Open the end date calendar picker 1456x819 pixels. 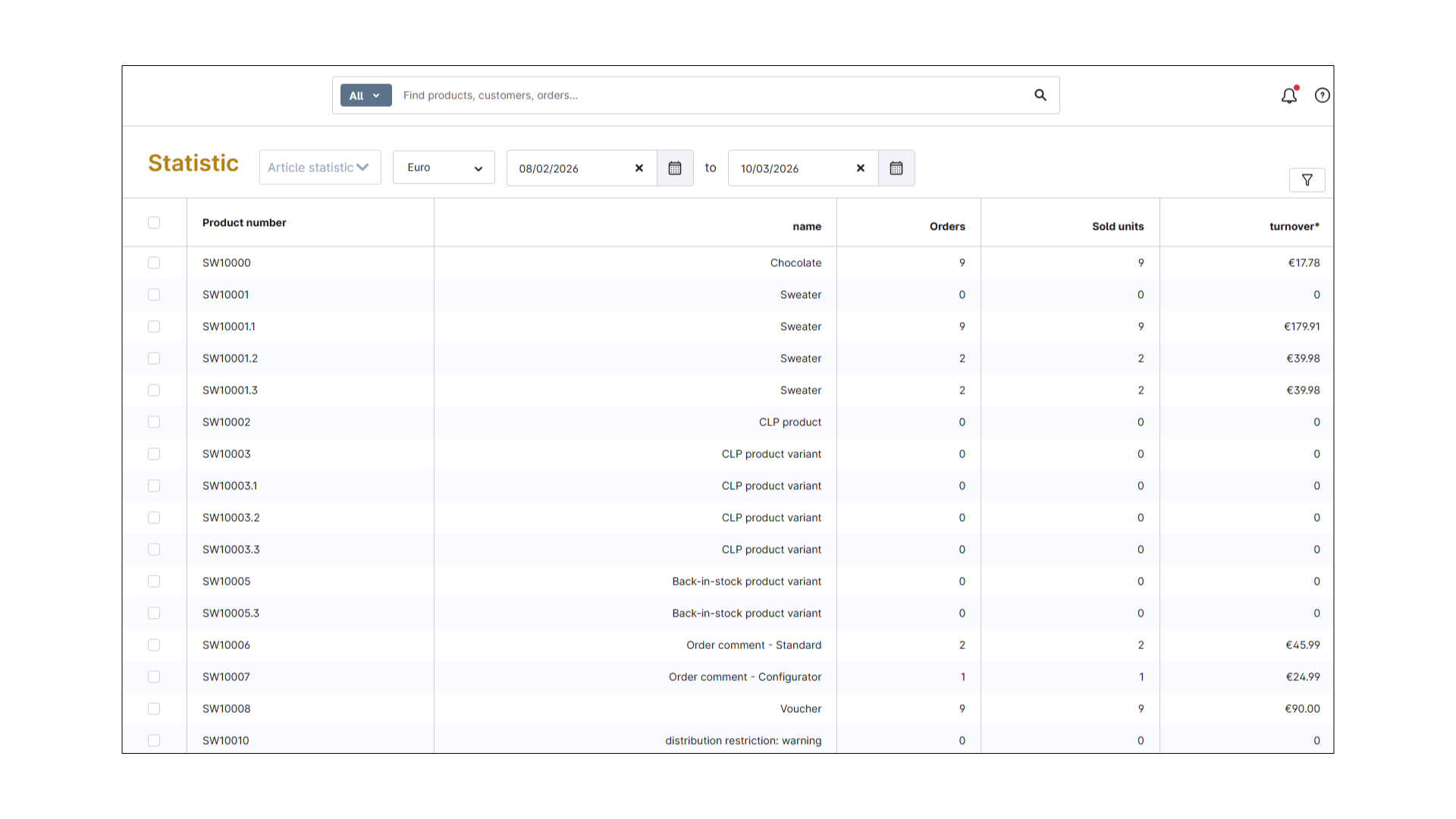pos(896,168)
